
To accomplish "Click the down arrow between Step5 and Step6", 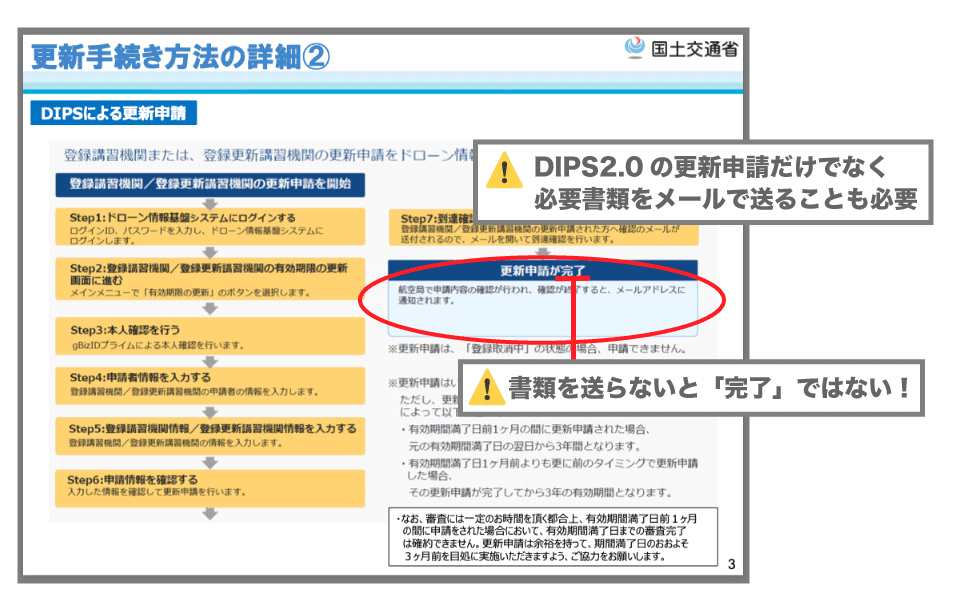I will point(210,461).
